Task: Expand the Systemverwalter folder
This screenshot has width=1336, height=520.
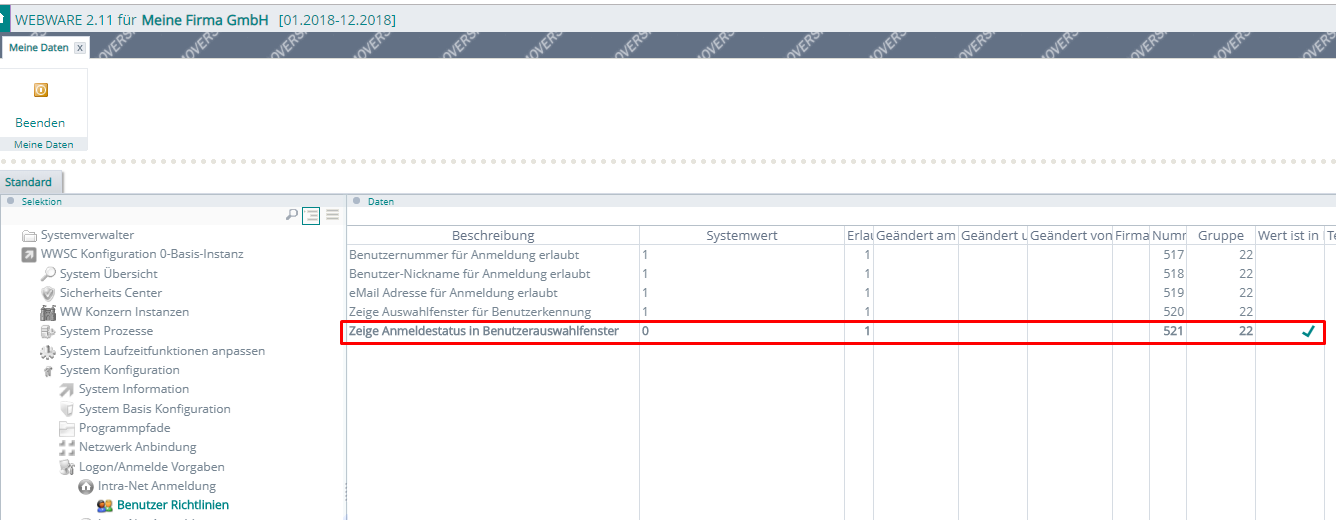Action: click(x=29, y=235)
